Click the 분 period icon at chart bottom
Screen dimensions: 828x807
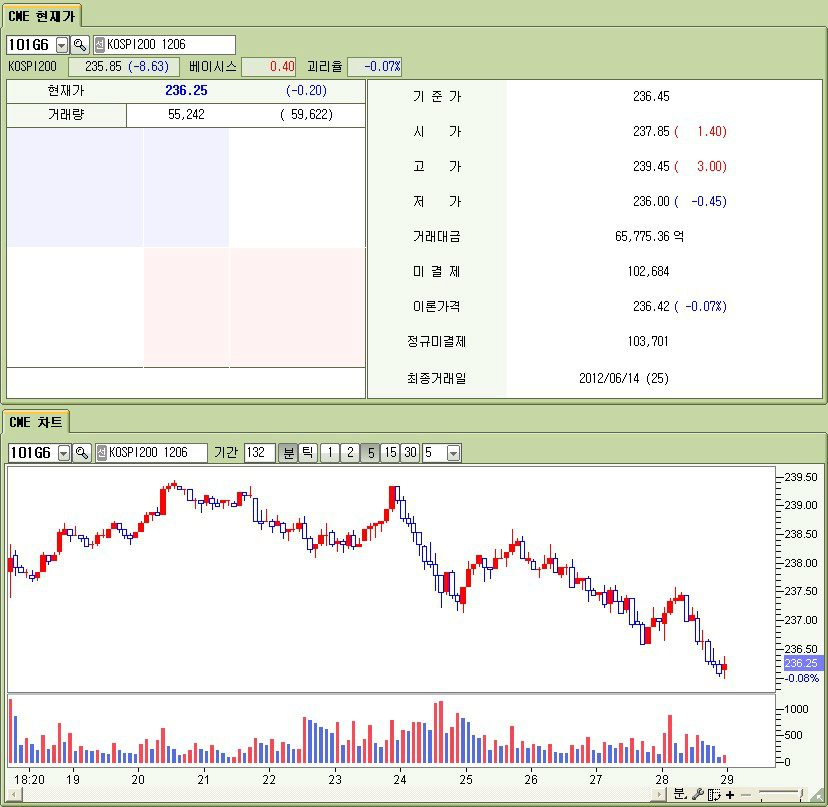coord(679,794)
